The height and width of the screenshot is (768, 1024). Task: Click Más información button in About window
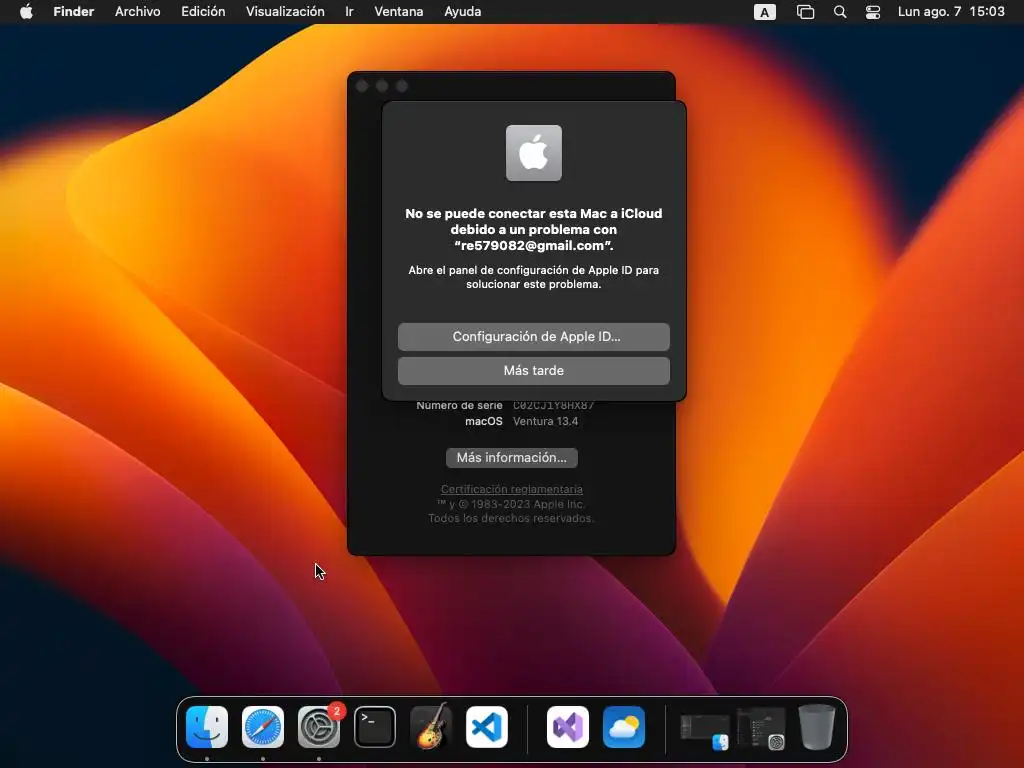tap(511, 458)
